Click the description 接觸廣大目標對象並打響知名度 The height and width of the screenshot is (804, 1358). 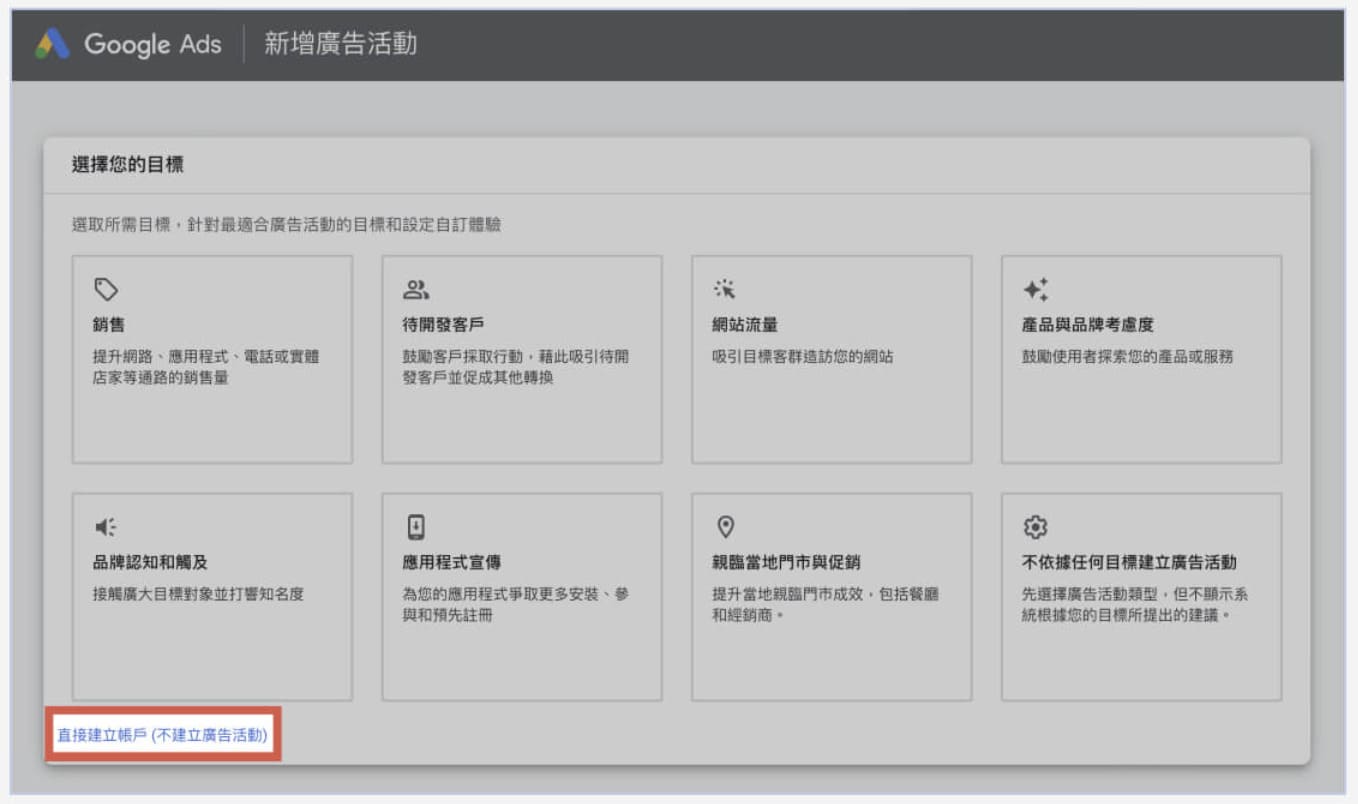click(x=198, y=594)
